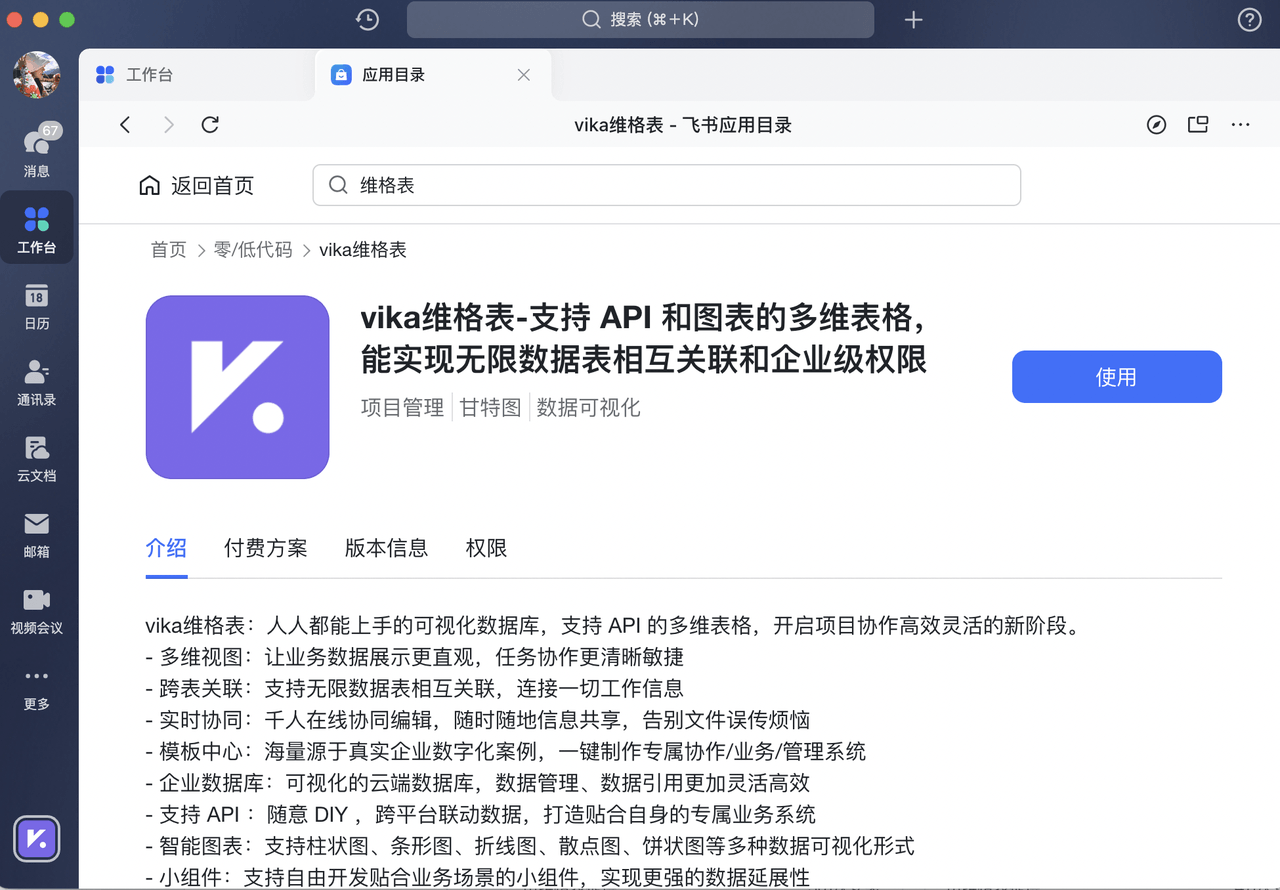The height and width of the screenshot is (890, 1280).
Task: Open 日历 calendar in the sidebar
Action: tap(37, 307)
